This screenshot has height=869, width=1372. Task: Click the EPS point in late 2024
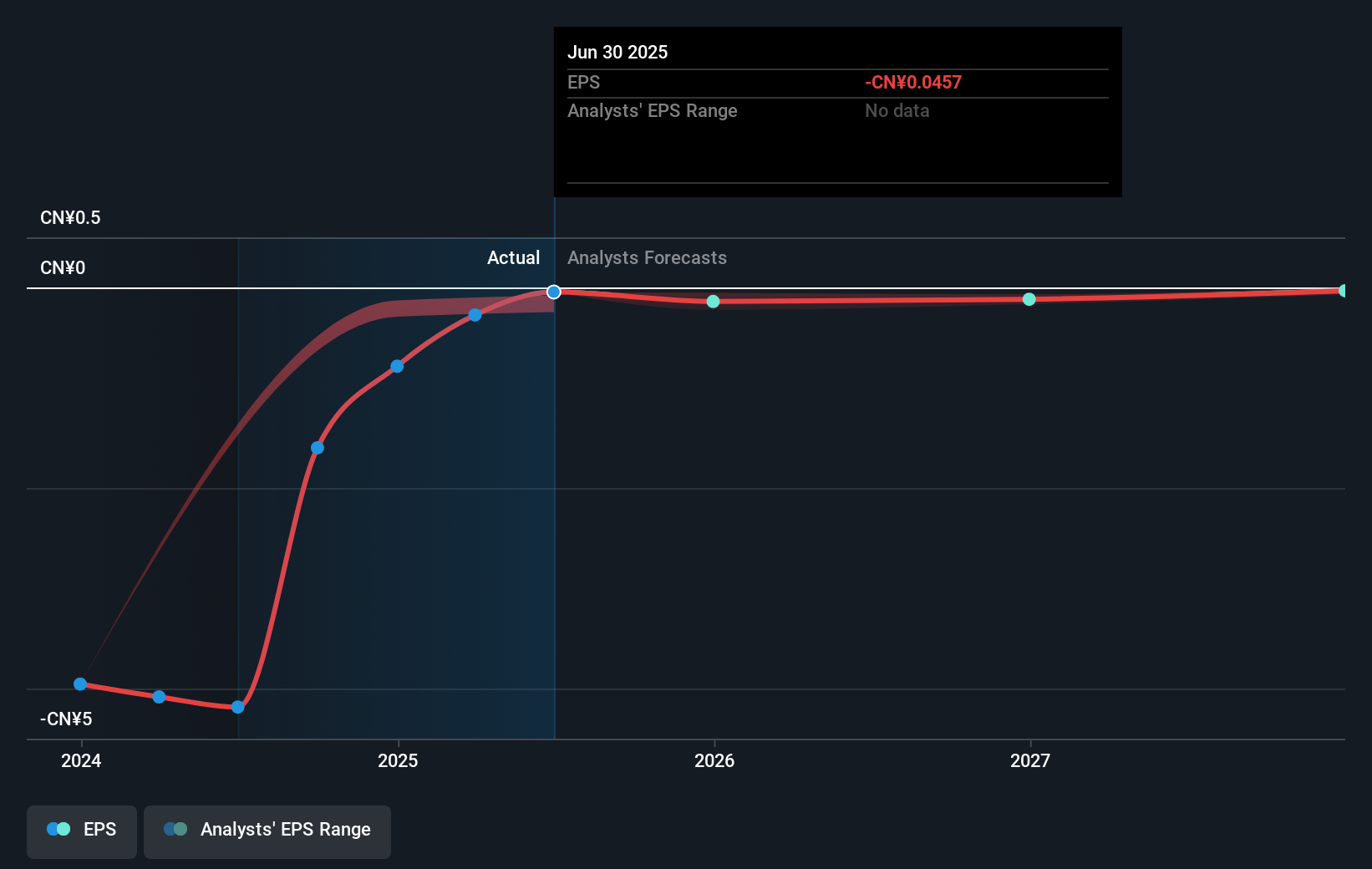click(318, 448)
